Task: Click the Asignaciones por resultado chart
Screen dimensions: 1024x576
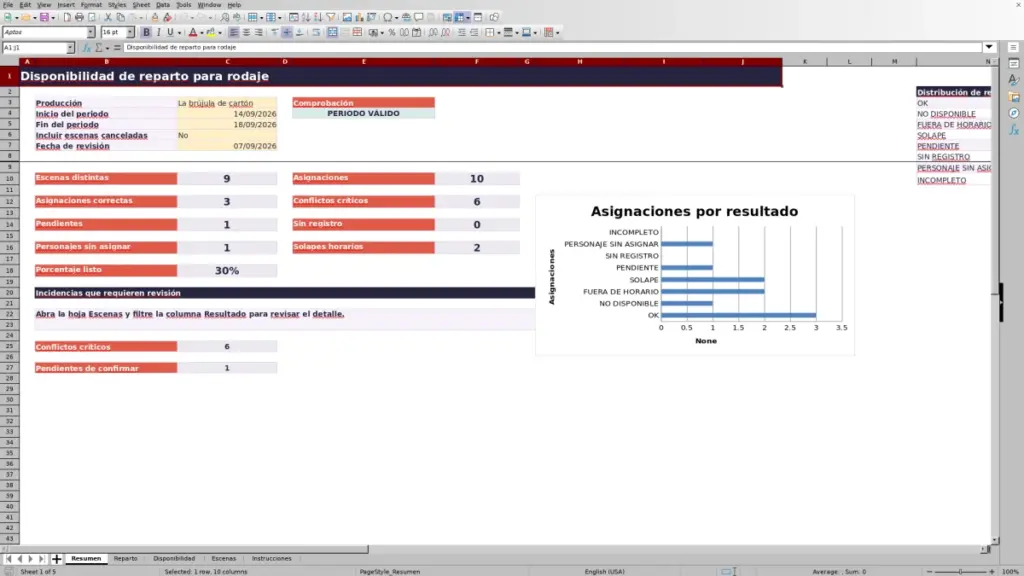Action: click(x=695, y=276)
